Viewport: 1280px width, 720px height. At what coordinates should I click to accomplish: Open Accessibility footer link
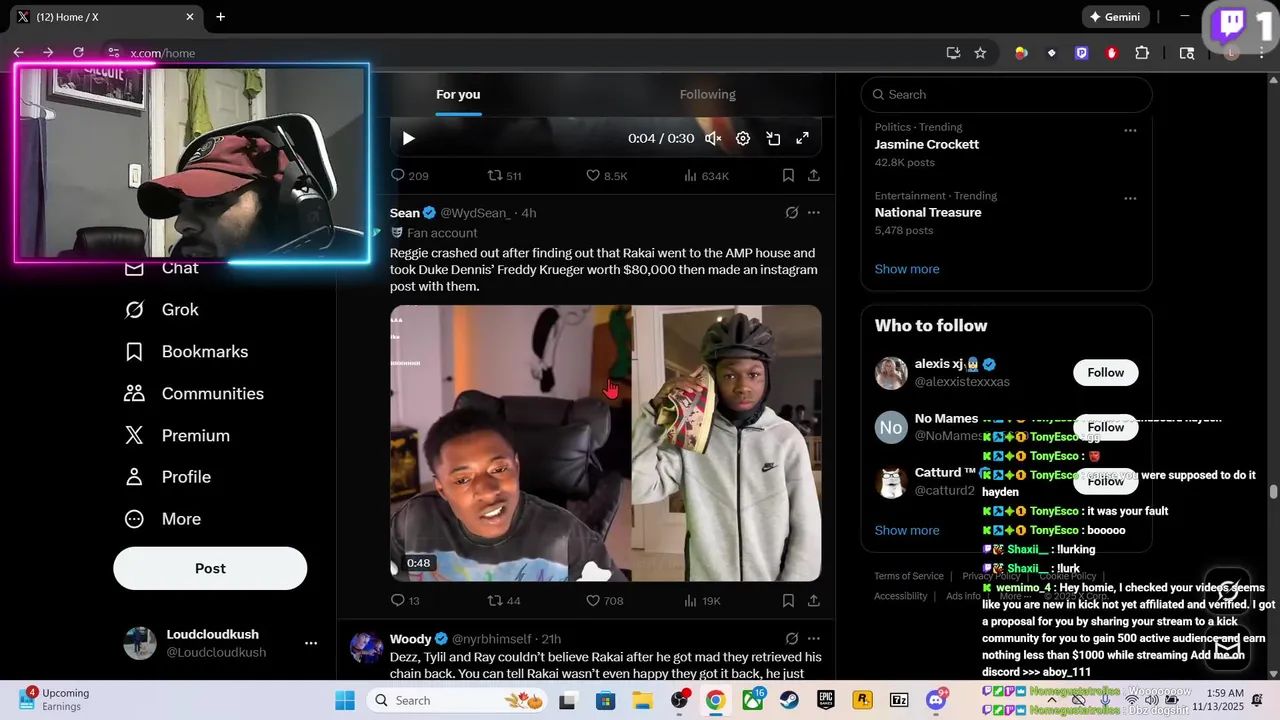click(x=901, y=596)
